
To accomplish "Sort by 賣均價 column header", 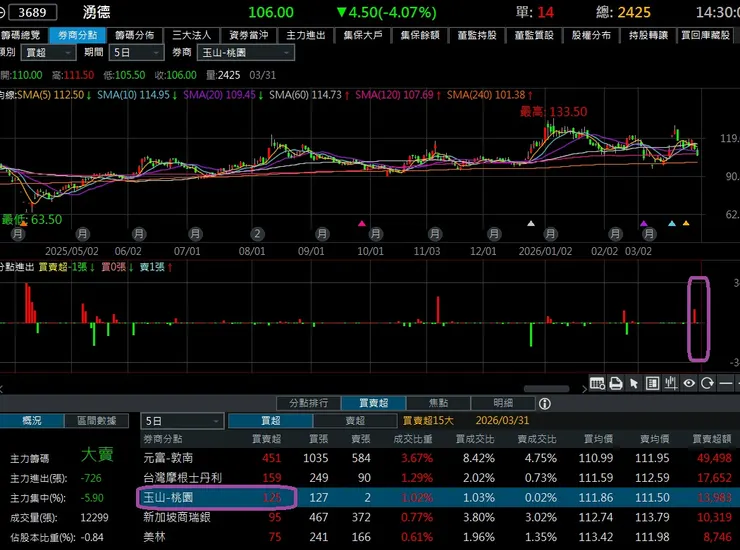I will 654,439.
